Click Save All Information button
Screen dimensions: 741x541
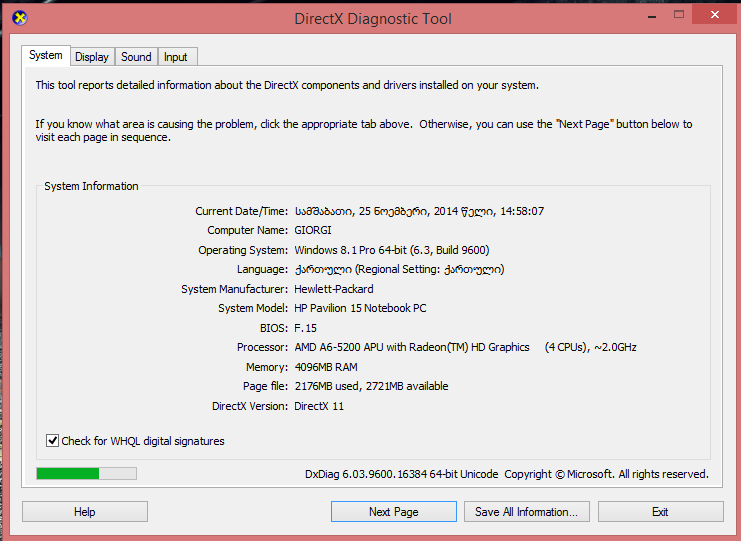tap(526, 512)
